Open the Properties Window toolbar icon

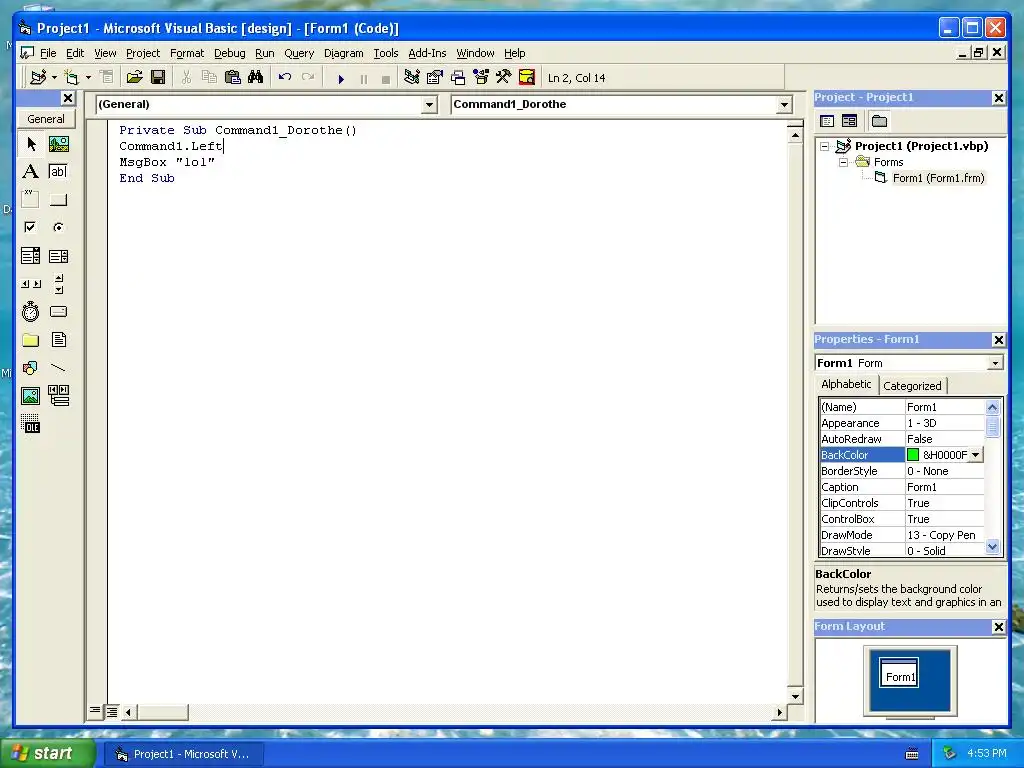click(435, 77)
